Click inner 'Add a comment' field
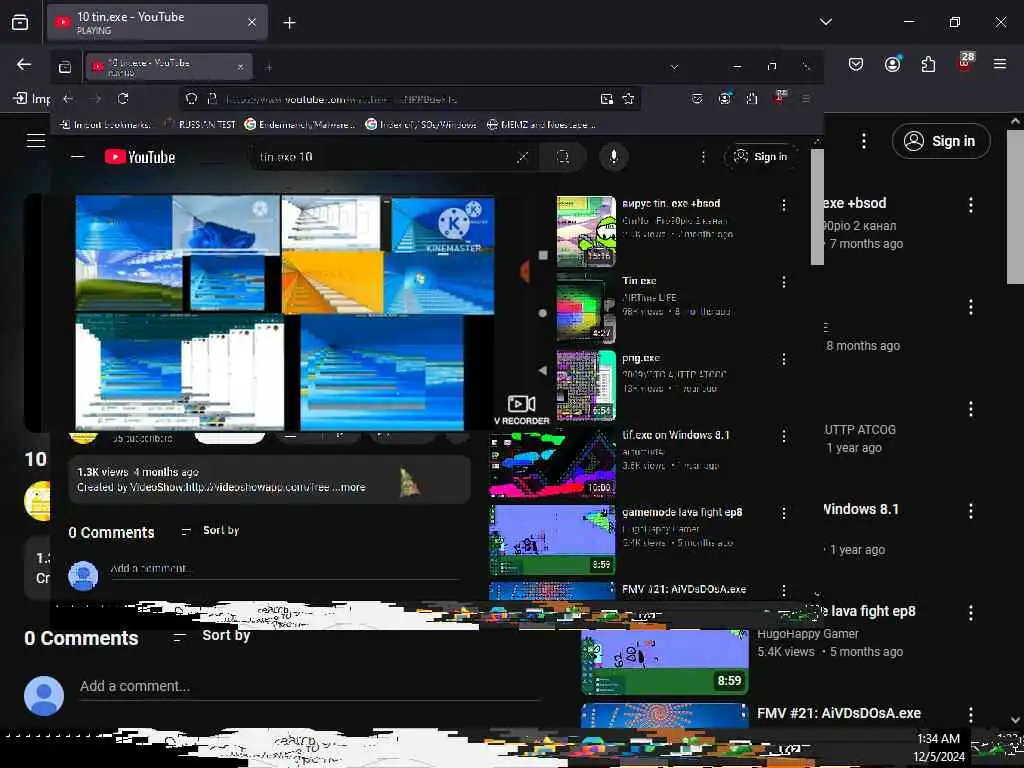Image resolution: width=1024 pixels, height=768 pixels. click(285, 569)
